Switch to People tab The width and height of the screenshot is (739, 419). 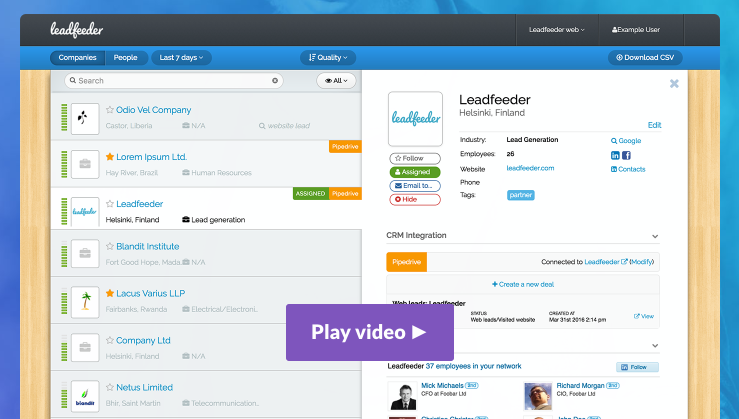tap(125, 58)
